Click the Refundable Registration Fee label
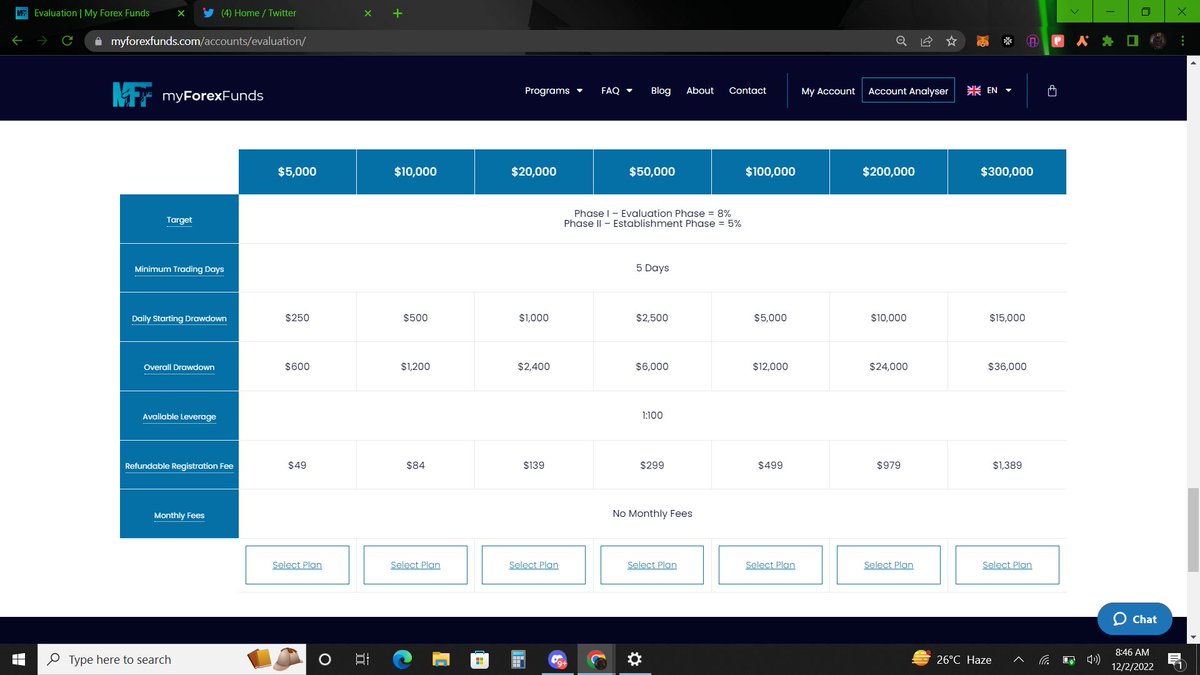 [179, 466]
